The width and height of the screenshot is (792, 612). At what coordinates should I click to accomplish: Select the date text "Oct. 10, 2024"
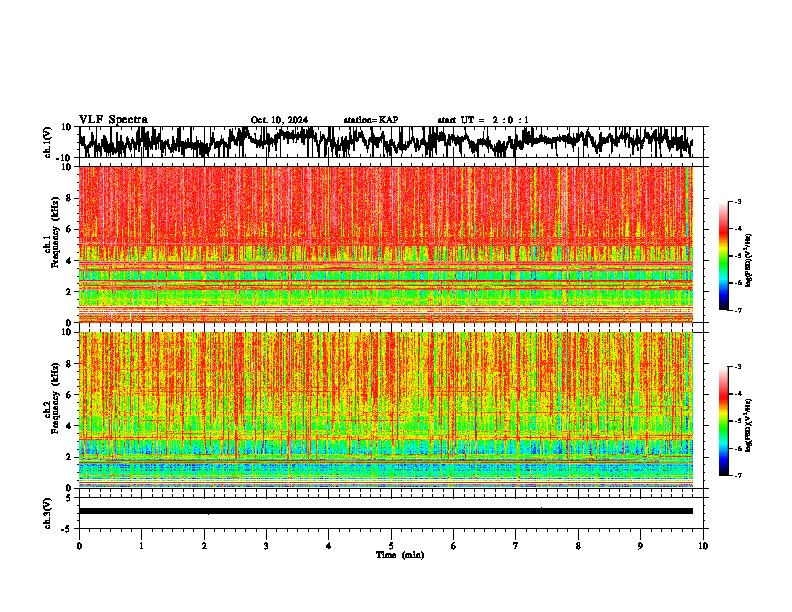point(279,120)
